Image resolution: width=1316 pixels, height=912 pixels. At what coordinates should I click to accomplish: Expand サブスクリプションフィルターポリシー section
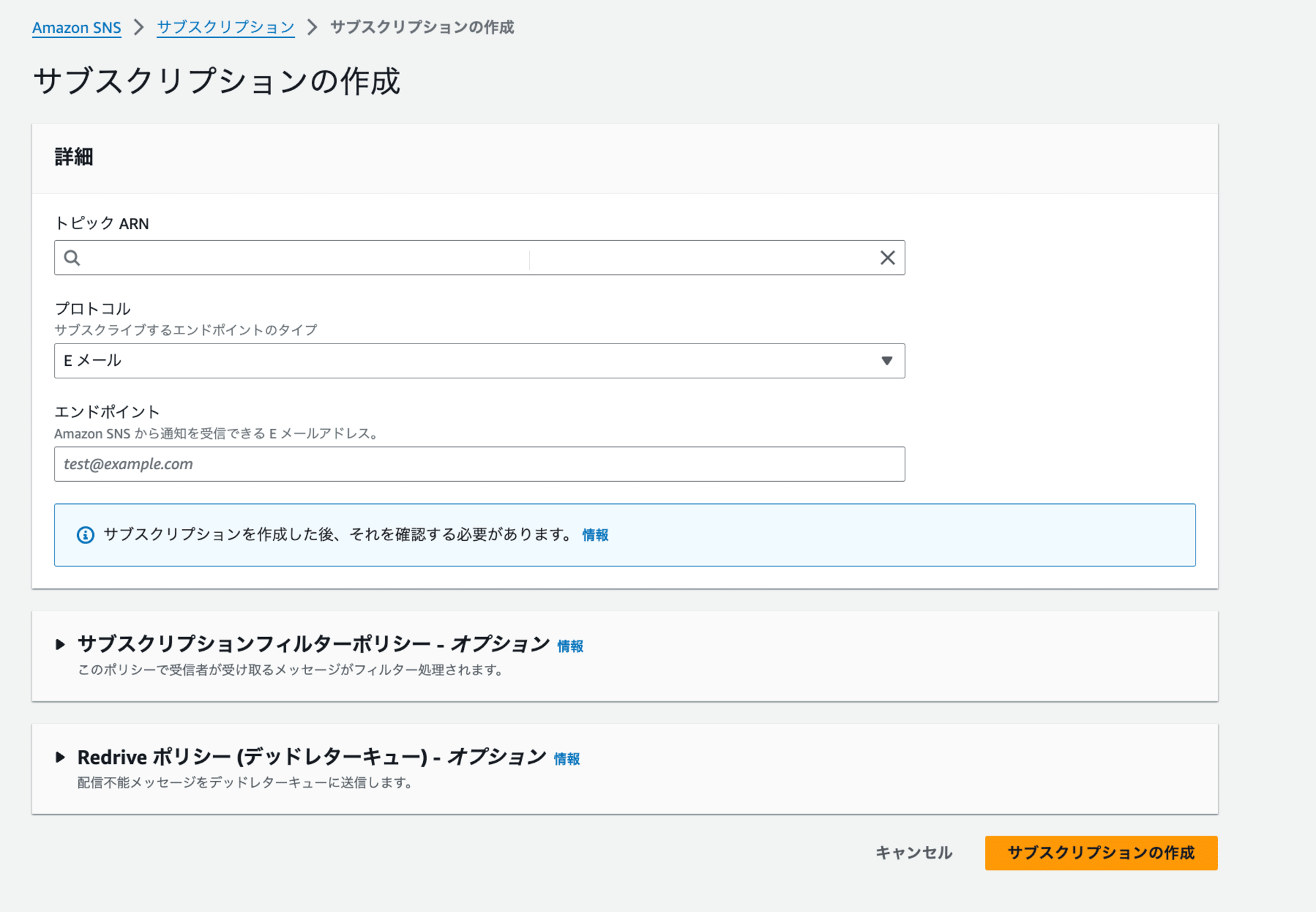tap(60, 644)
